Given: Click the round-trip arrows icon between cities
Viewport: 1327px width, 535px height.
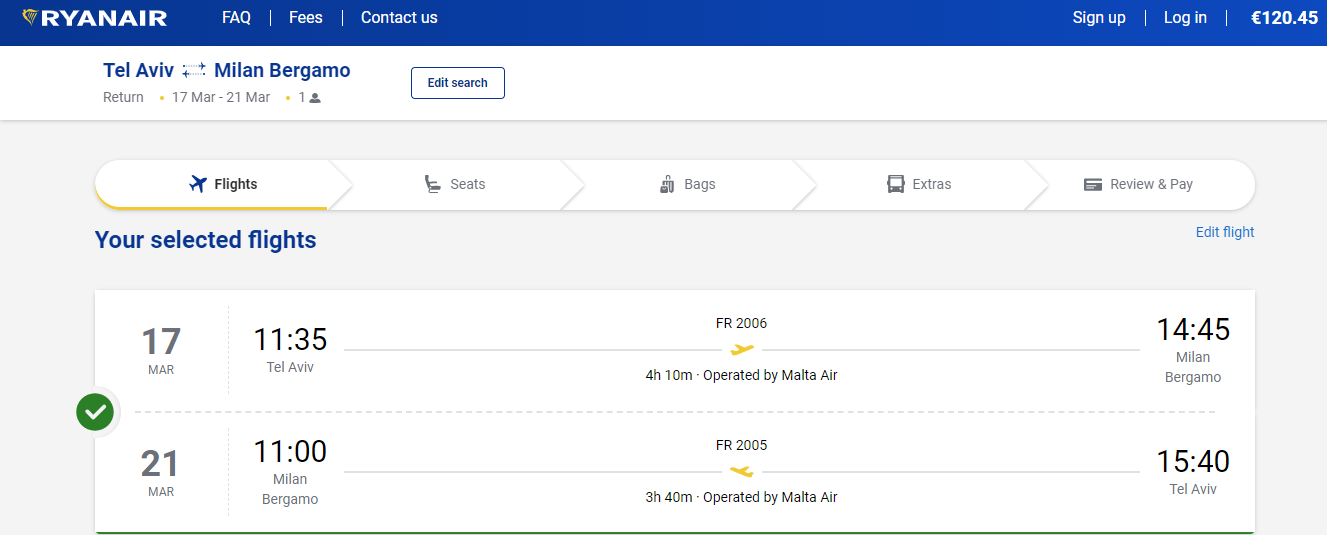Looking at the screenshot, I should pos(194,70).
